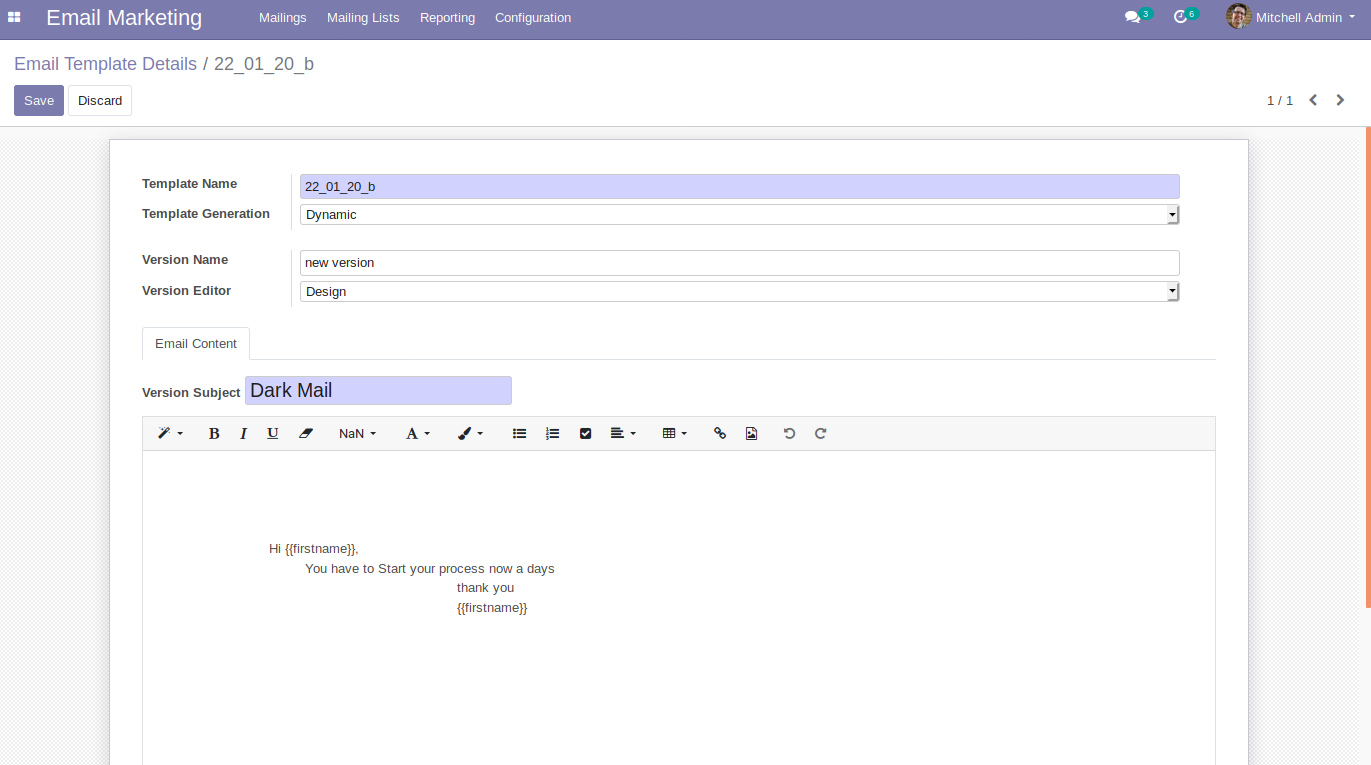
Task: Open the font size NaN dropdown
Action: pos(357,433)
